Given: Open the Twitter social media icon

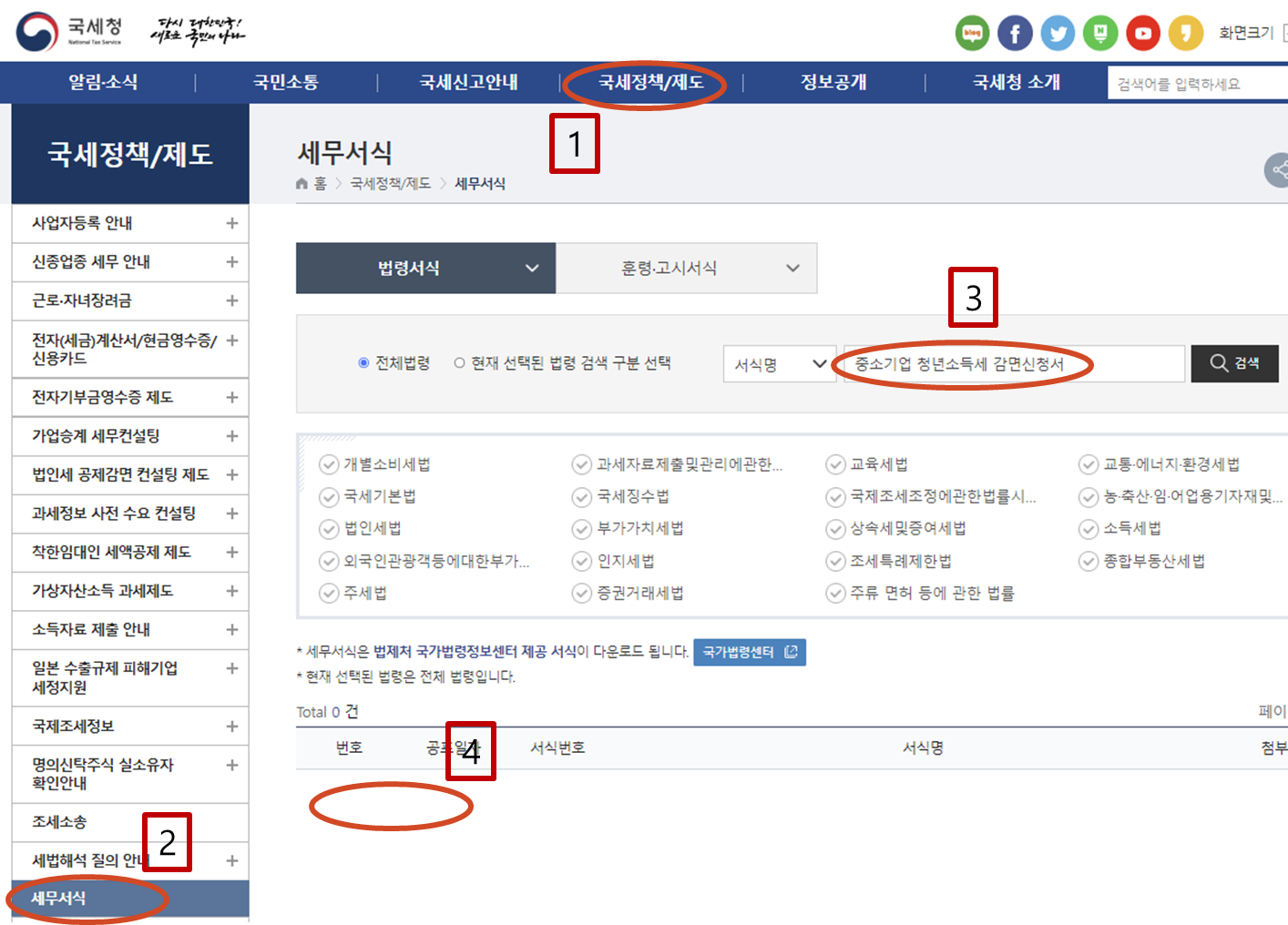Looking at the screenshot, I should 1058,33.
